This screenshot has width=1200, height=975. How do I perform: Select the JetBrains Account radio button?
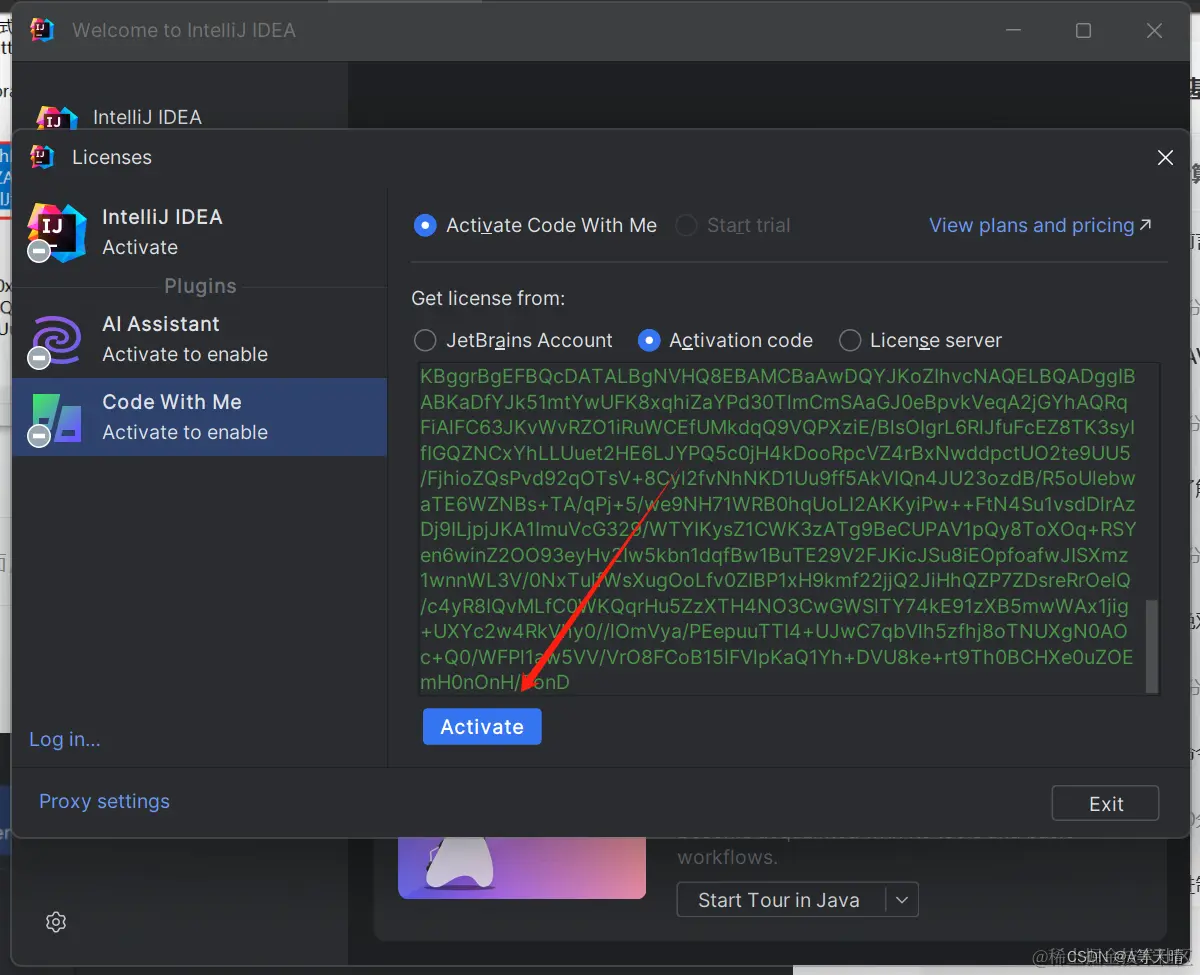click(426, 341)
